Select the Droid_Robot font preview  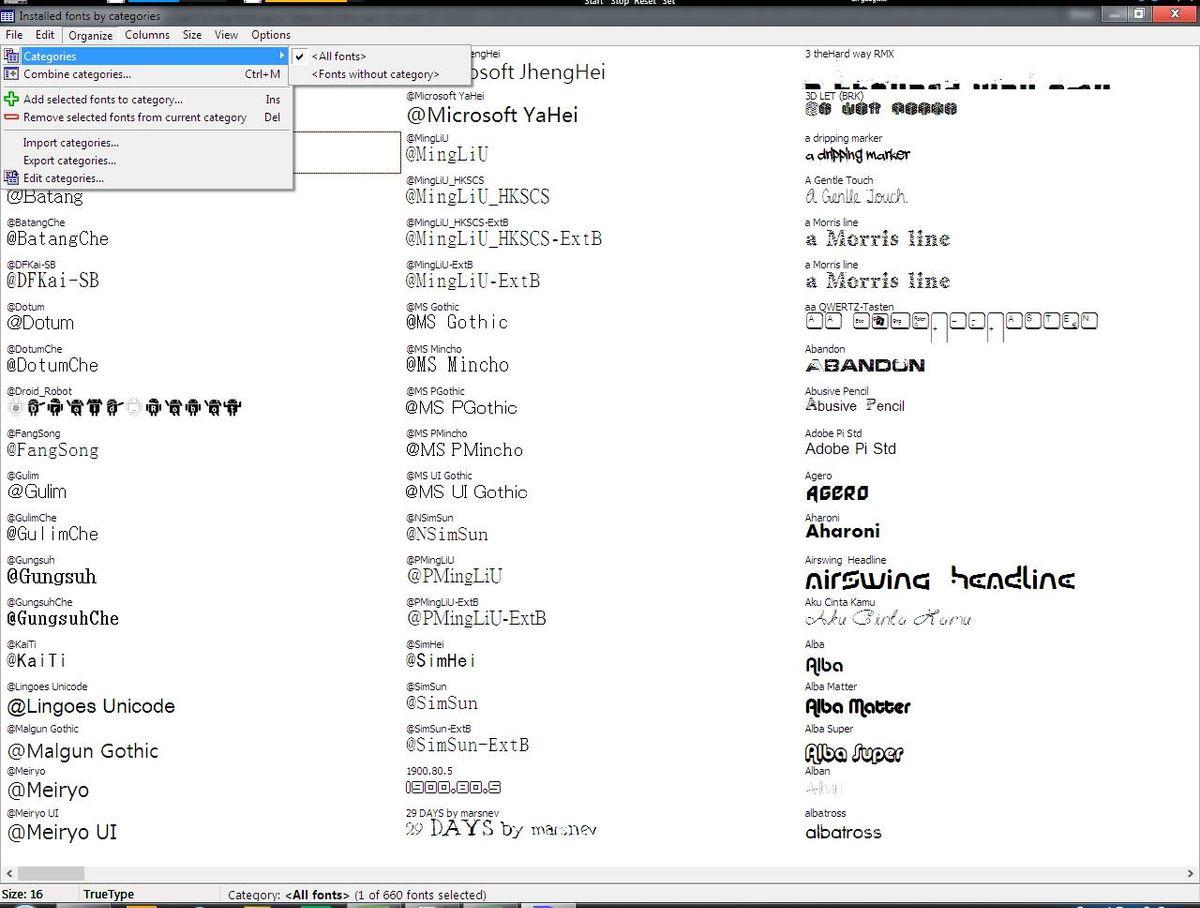point(125,408)
